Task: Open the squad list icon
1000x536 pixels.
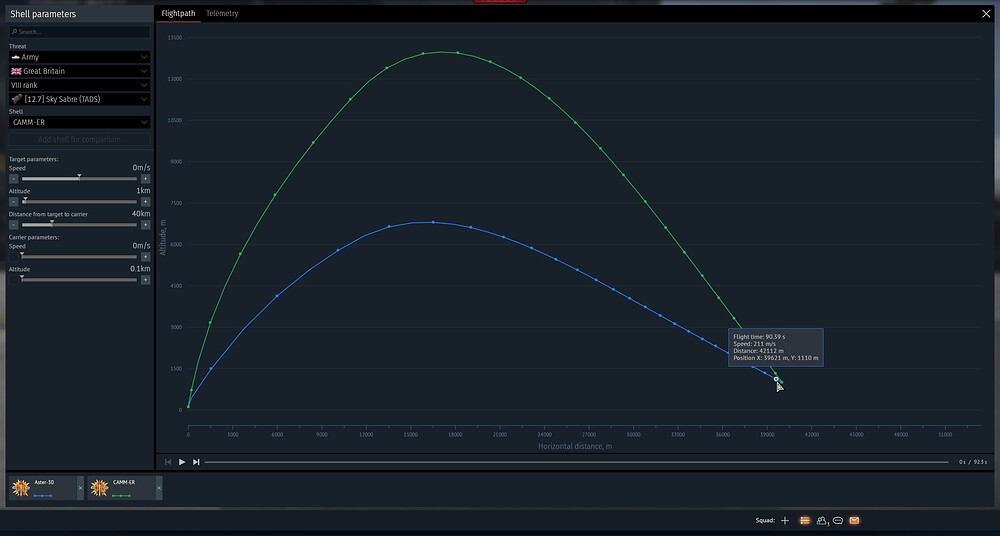Action: tap(805, 521)
